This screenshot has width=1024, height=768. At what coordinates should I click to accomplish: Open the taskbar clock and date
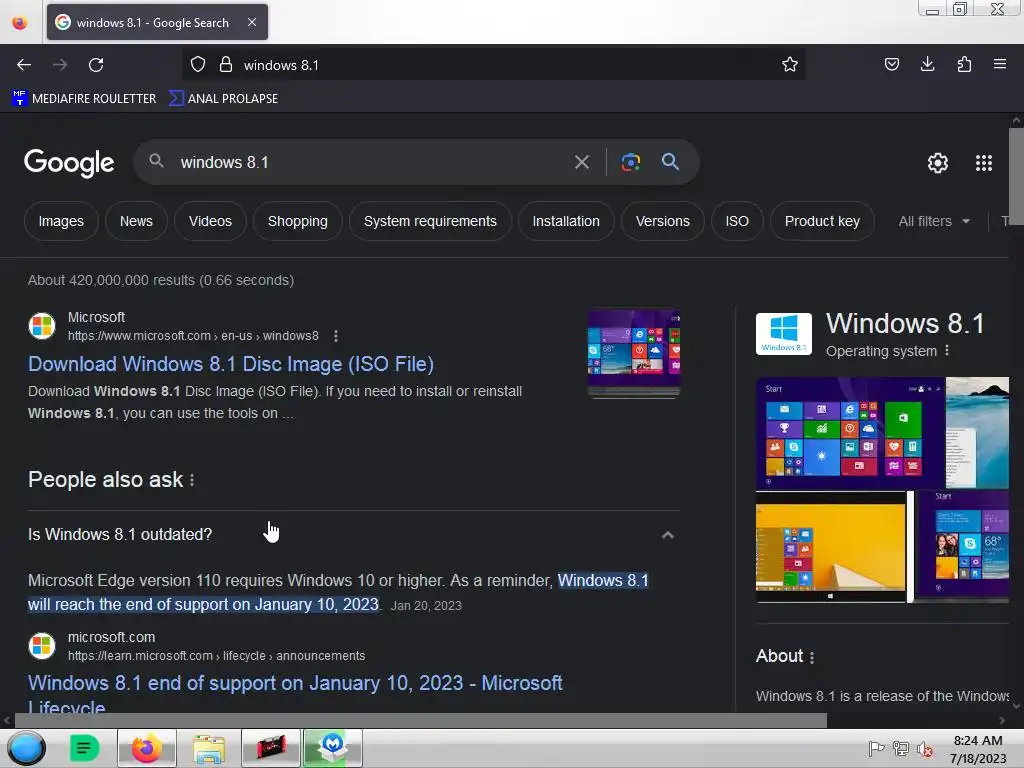[978, 749]
